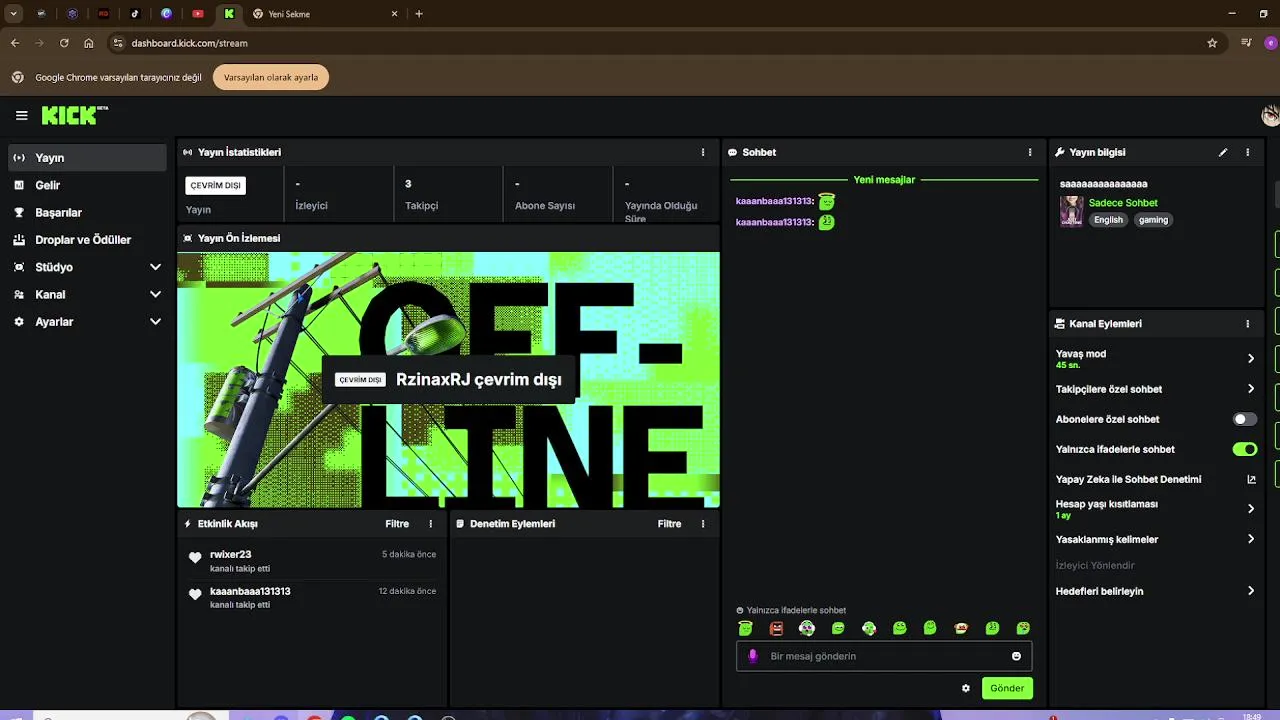The height and width of the screenshot is (720, 1280).
Task: Click the Kick logo
Action: (x=74, y=116)
